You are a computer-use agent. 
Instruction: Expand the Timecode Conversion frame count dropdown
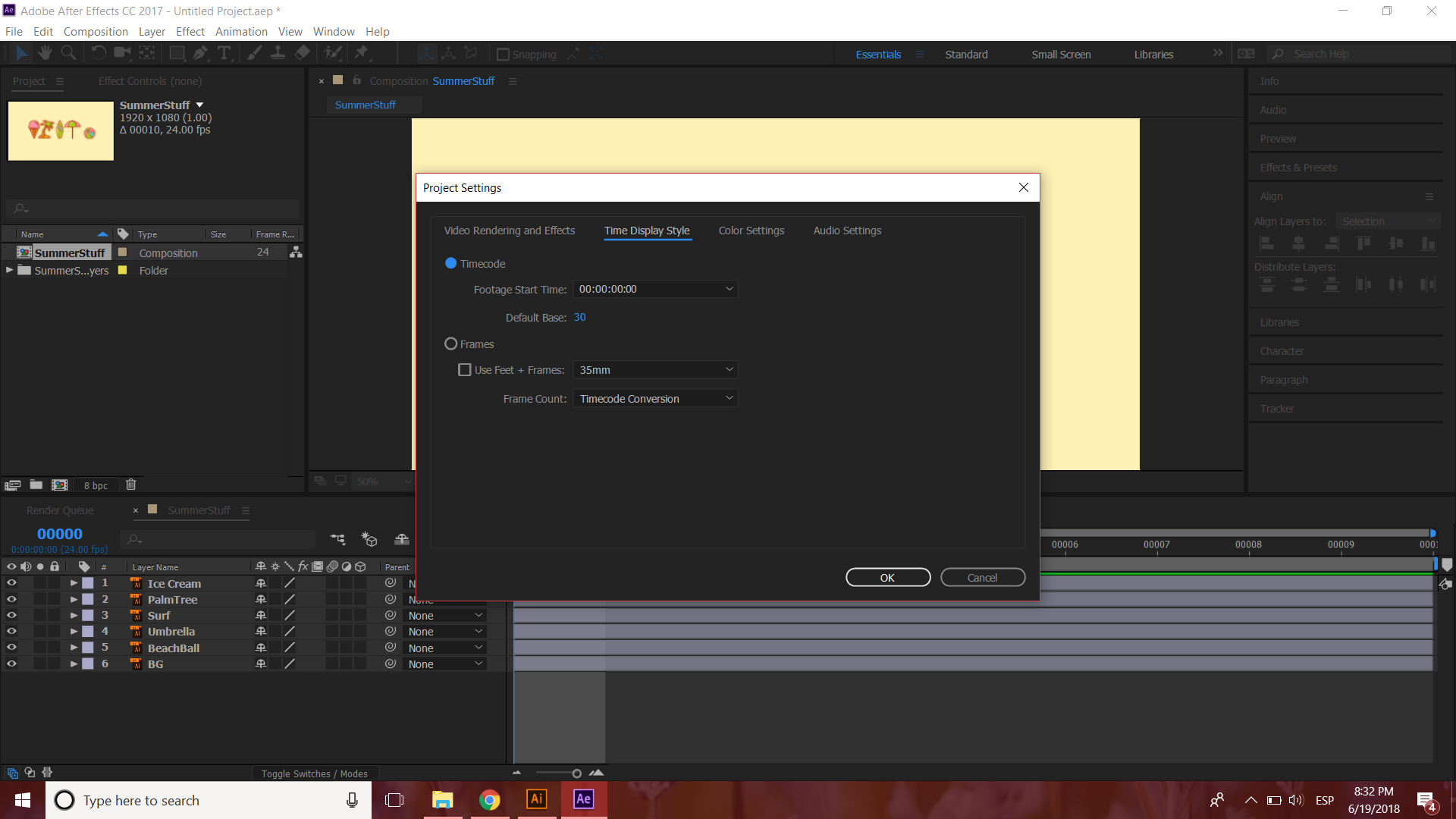click(x=655, y=398)
